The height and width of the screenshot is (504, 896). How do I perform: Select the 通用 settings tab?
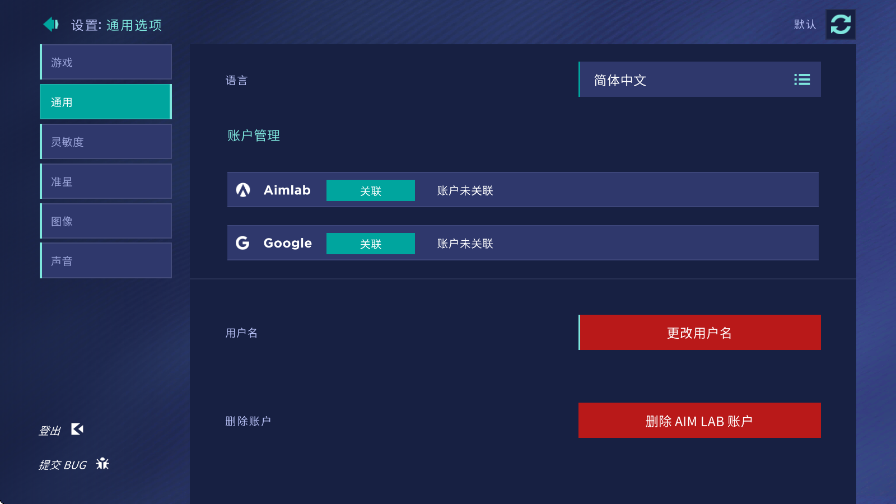[x=106, y=102]
